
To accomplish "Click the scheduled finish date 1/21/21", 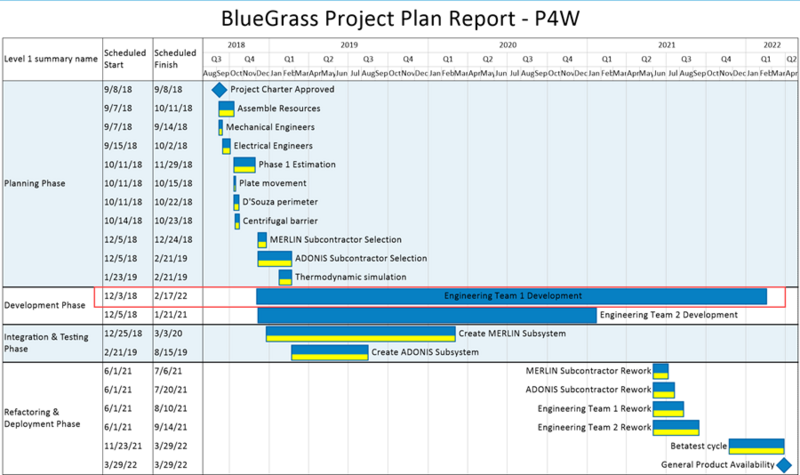I will tap(171, 315).
